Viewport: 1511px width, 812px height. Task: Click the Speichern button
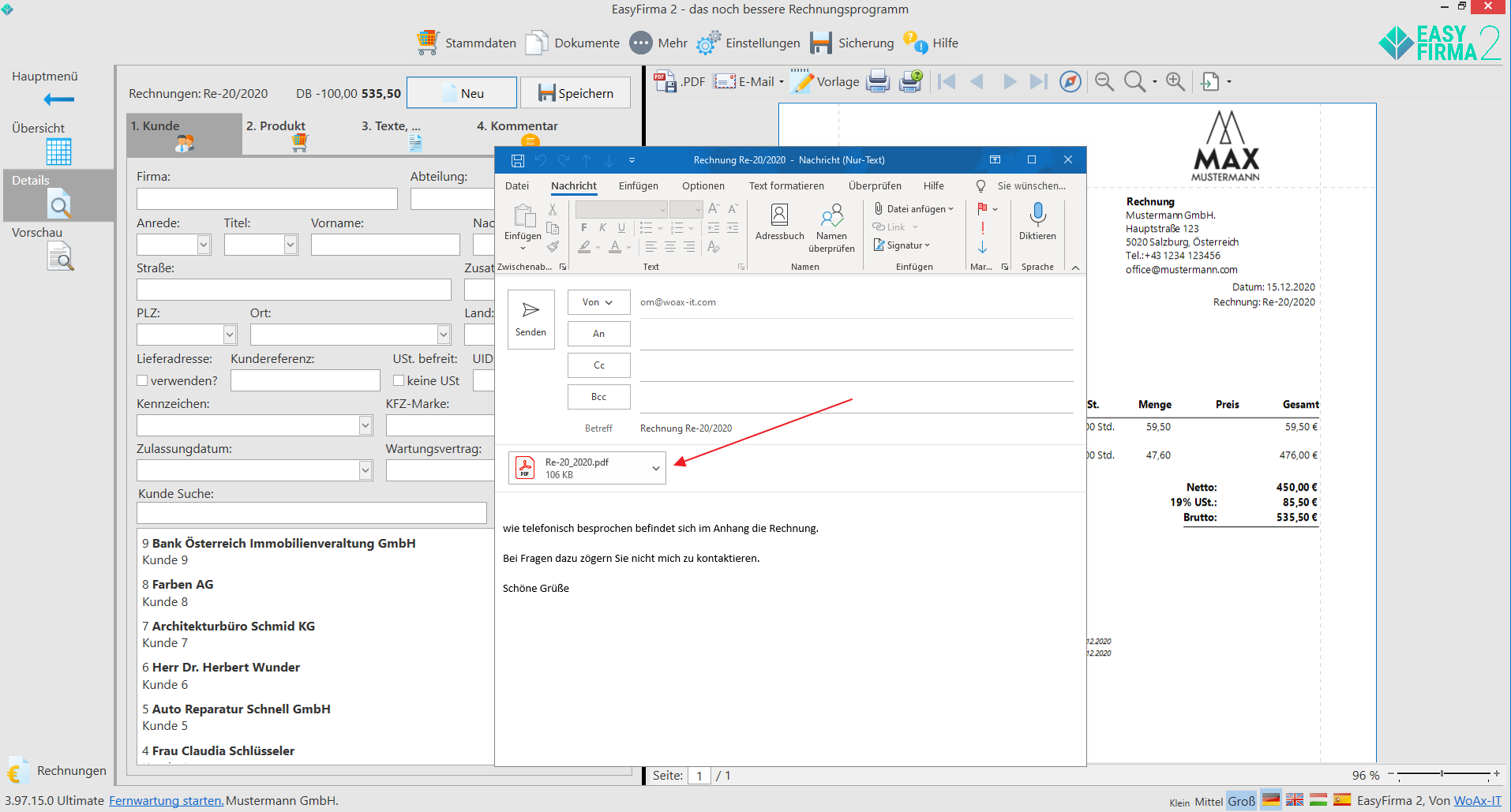pyautogui.click(x=576, y=93)
